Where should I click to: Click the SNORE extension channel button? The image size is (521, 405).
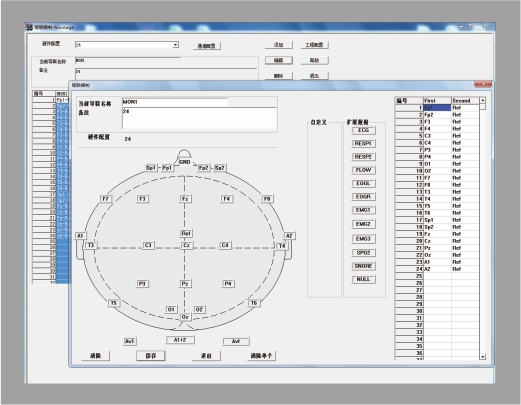coord(363,266)
